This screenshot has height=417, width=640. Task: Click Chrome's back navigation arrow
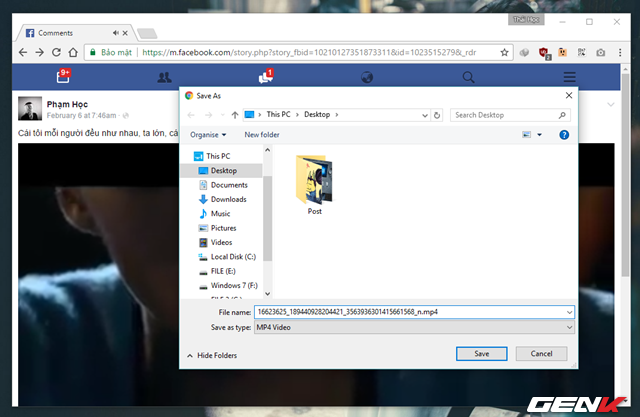[23, 52]
